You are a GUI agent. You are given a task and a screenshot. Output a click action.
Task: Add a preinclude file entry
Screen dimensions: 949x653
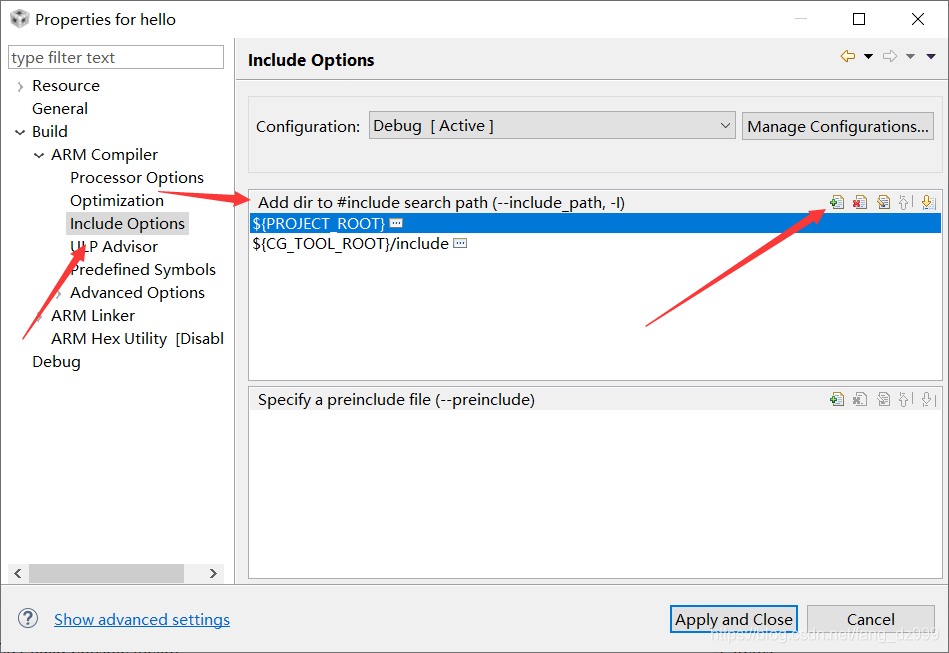click(x=837, y=399)
